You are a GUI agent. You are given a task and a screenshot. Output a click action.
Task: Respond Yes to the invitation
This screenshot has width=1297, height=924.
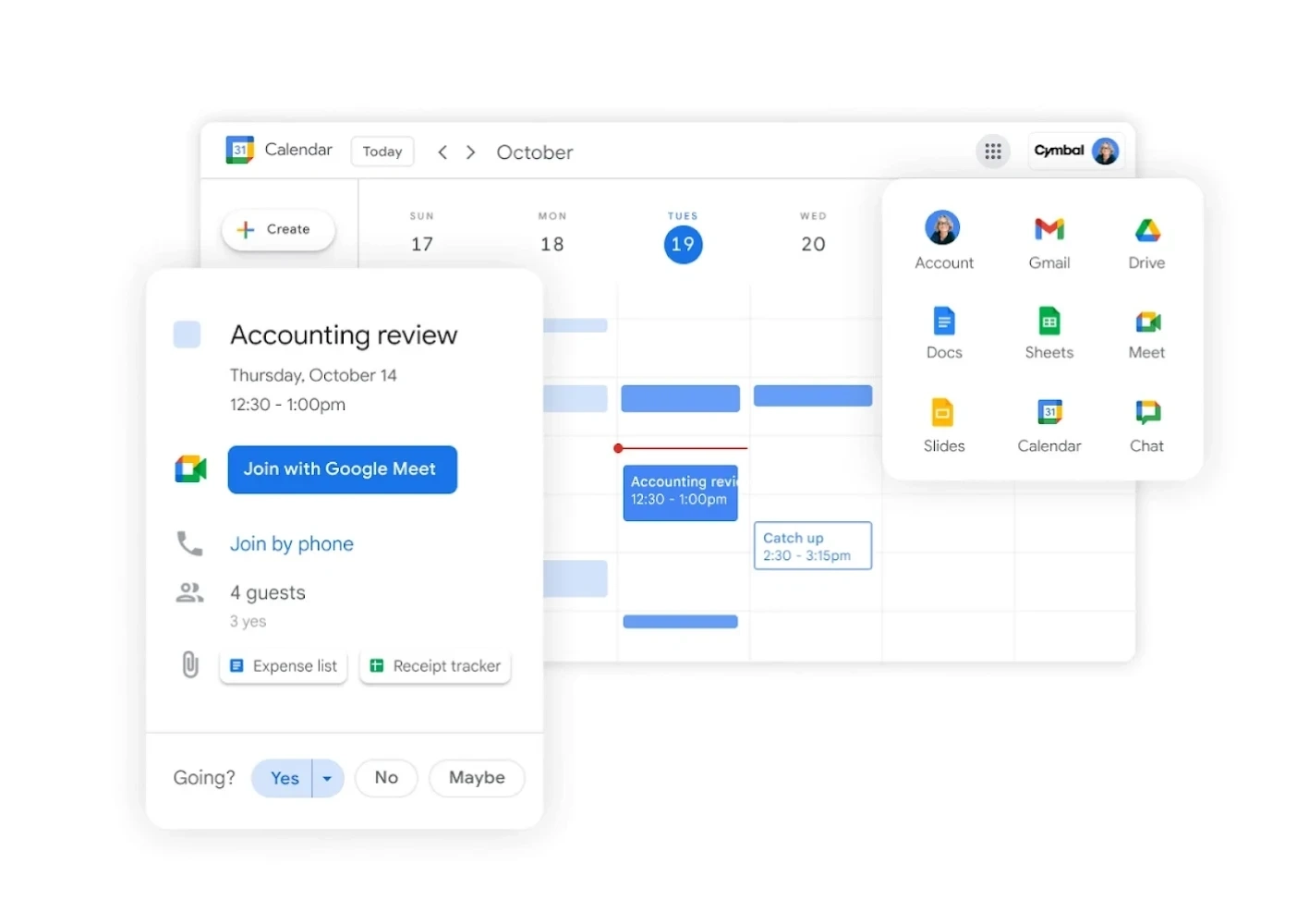tap(283, 778)
